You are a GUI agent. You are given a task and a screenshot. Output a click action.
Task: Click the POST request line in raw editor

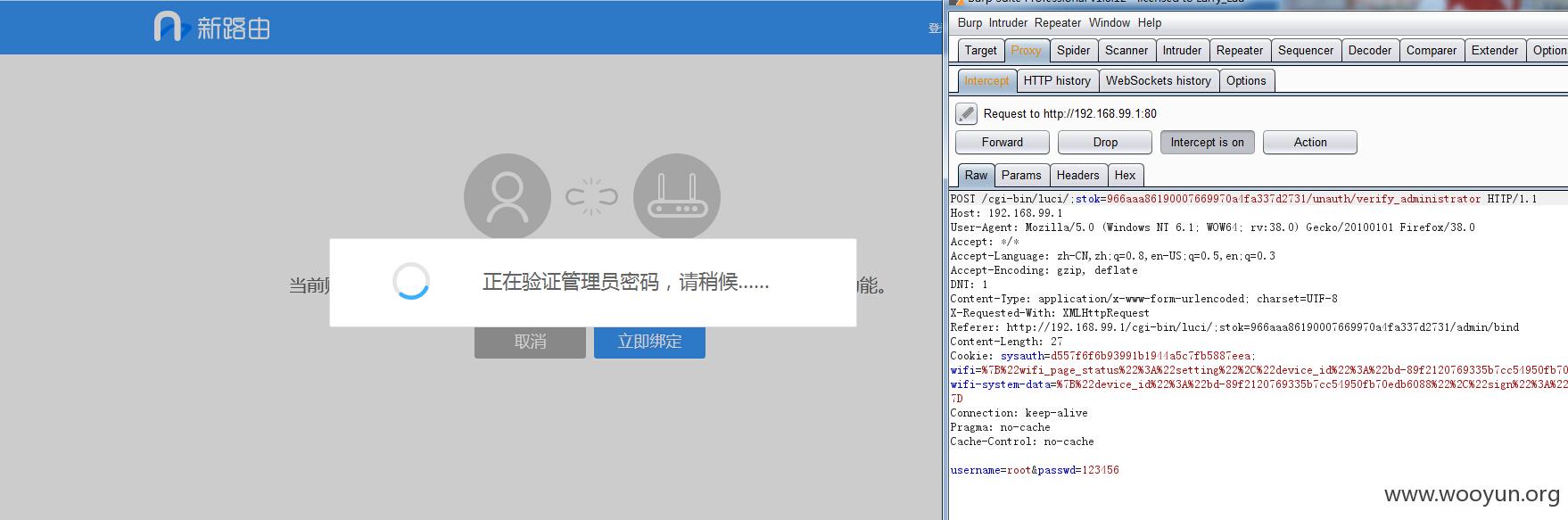1243,199
